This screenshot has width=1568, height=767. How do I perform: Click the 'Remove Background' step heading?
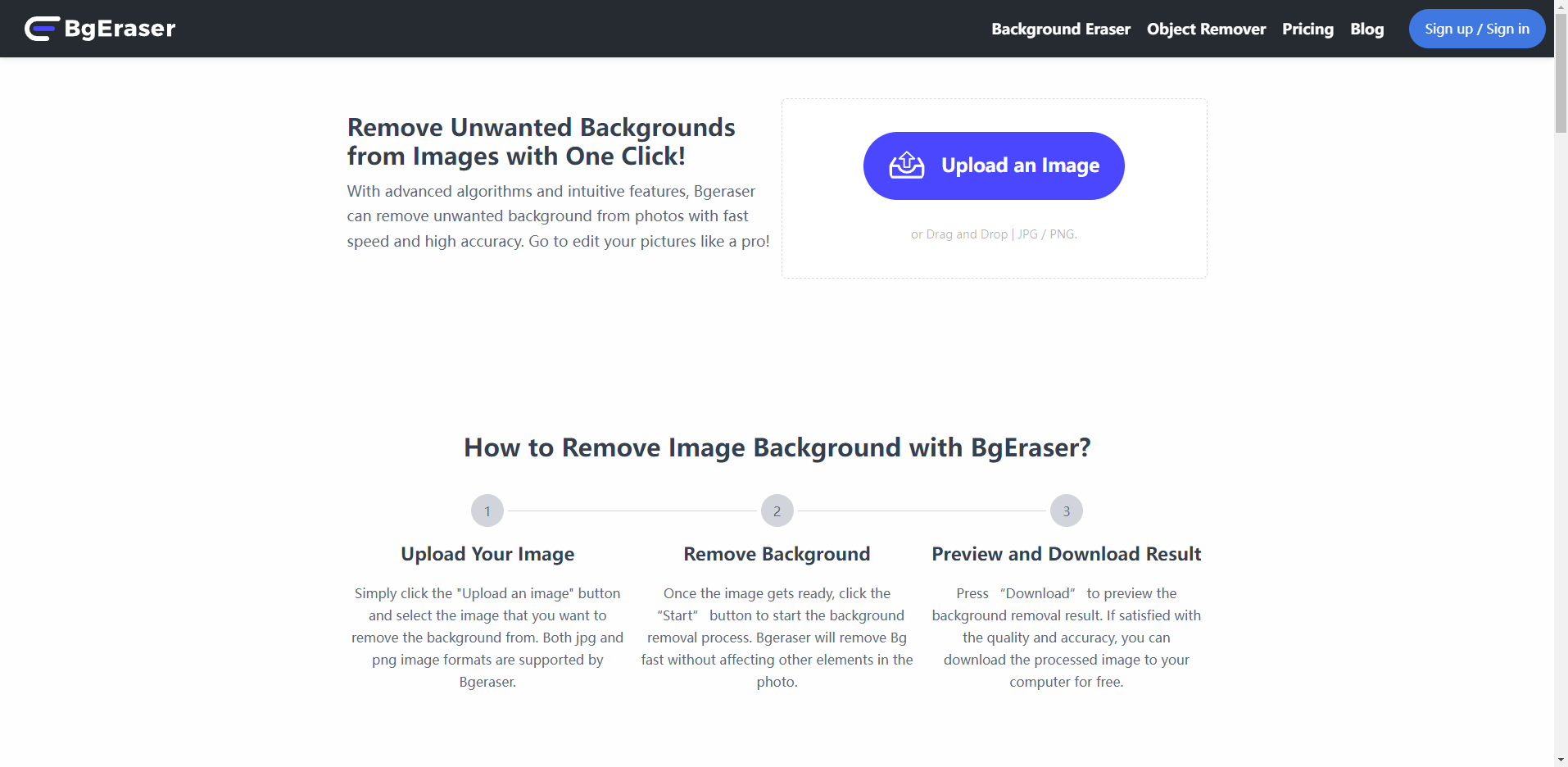tap(777, 555)
